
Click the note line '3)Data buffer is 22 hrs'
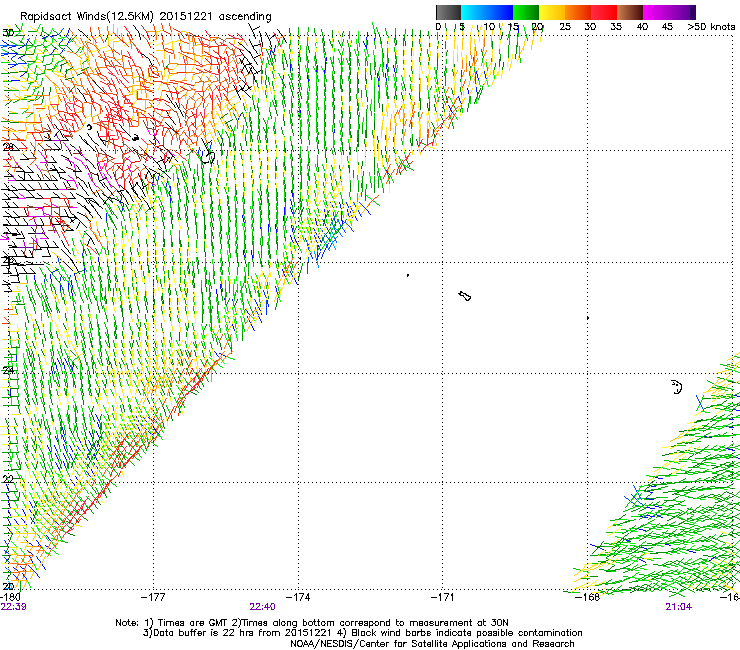coord(362,633)
